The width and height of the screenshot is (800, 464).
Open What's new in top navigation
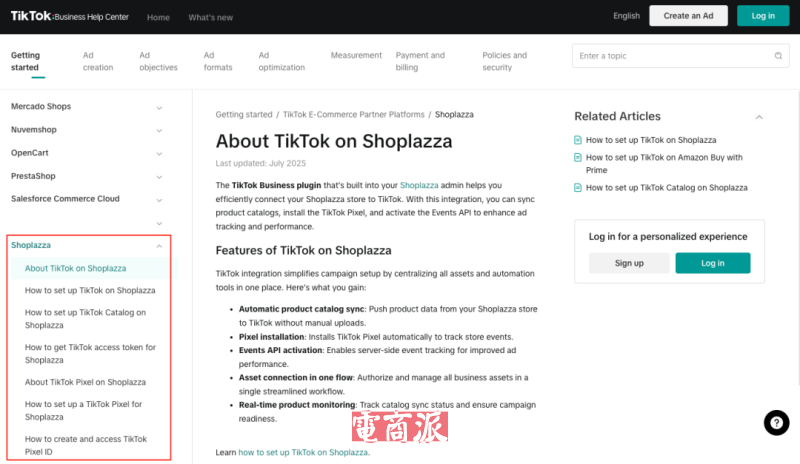point(210,17)
